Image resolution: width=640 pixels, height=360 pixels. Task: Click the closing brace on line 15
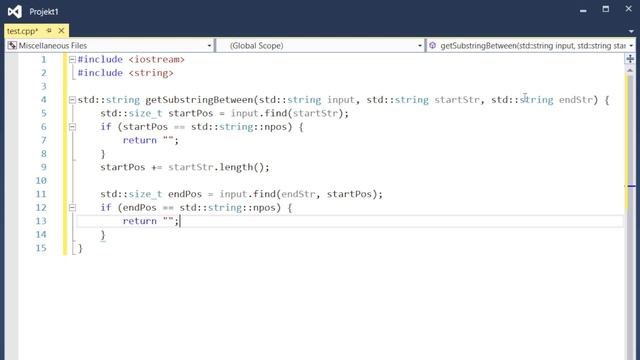80,248
